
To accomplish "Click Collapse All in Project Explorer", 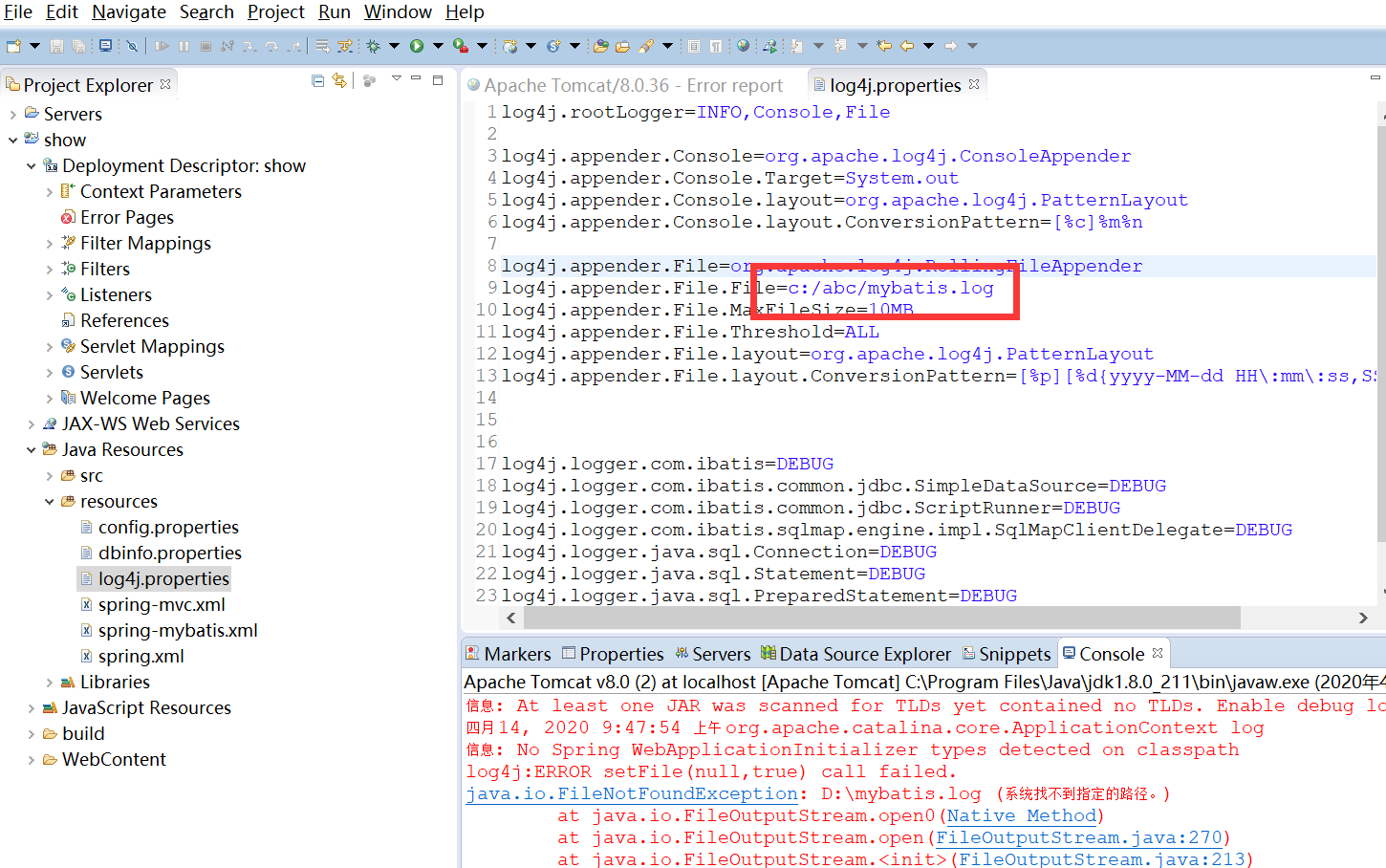I will click(x=317, y=81).
